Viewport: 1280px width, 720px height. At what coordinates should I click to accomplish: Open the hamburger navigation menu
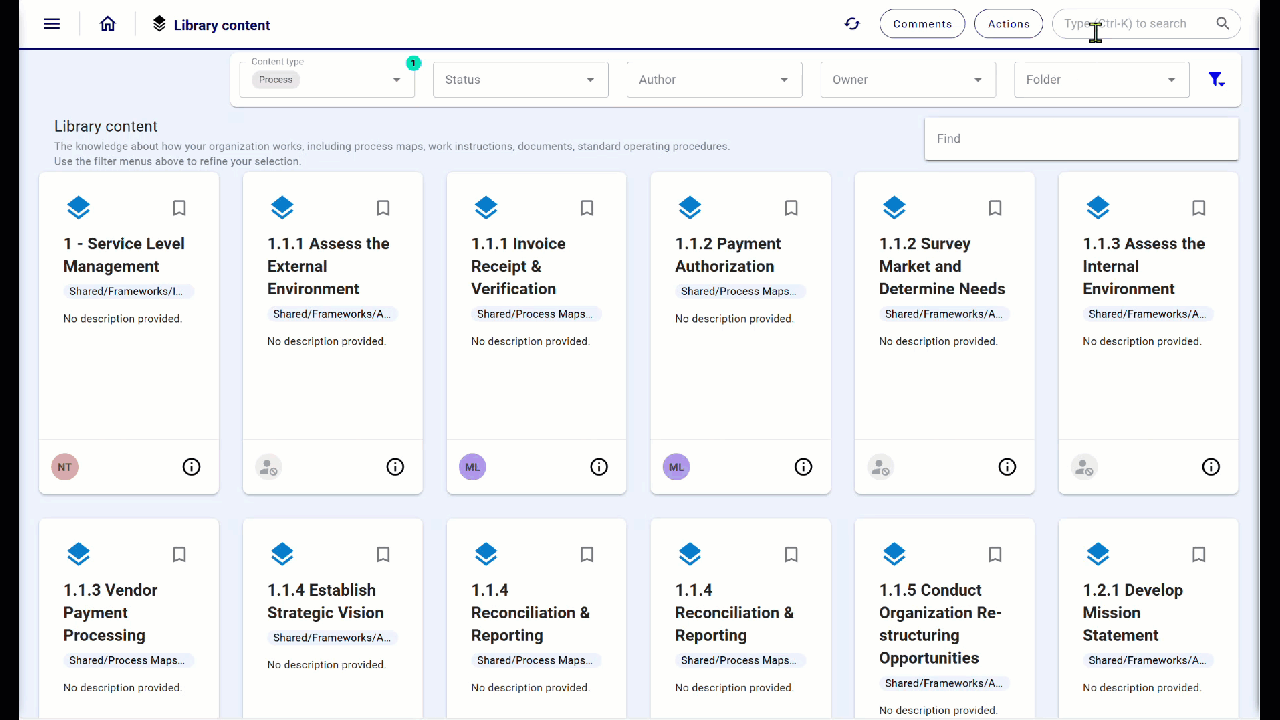[52, 24]
